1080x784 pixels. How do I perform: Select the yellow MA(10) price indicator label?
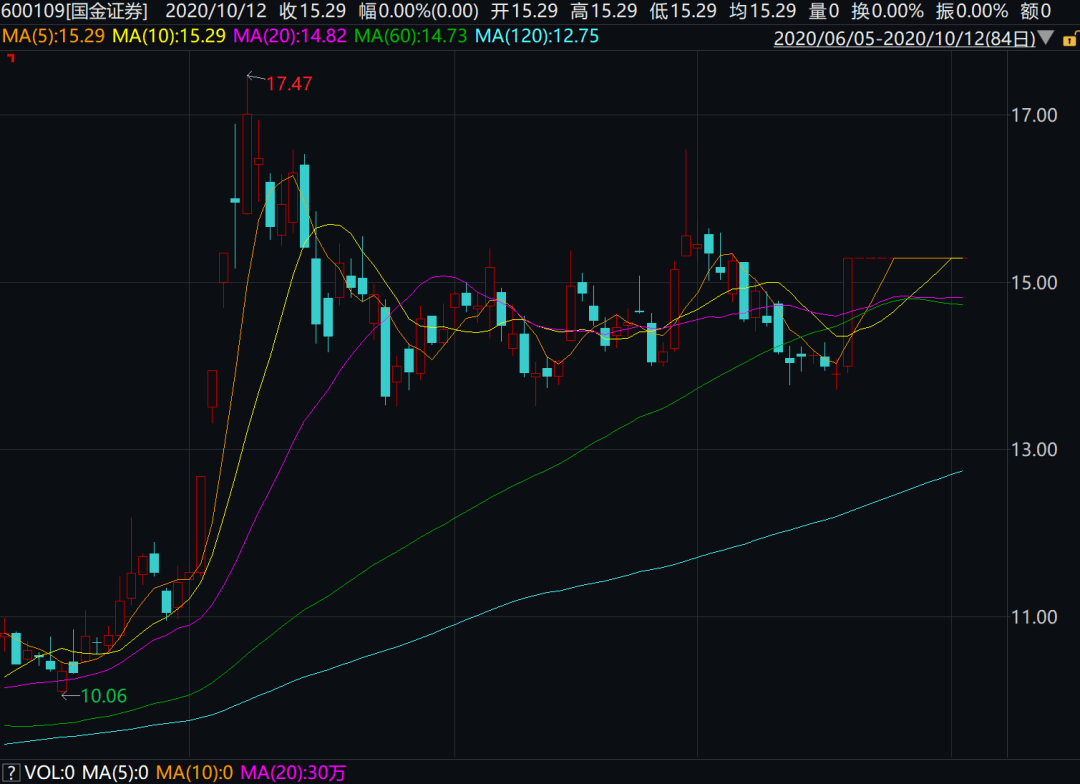click(x=168, y=36)
